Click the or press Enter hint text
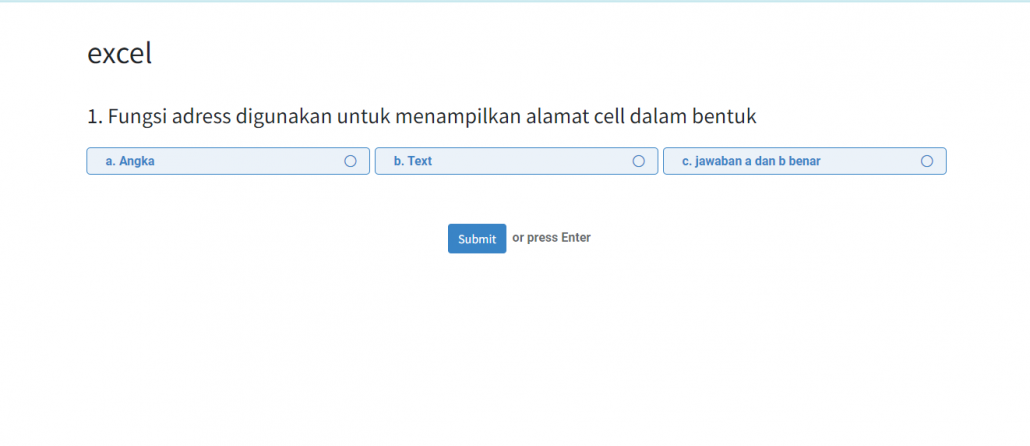1030x446 pixels. click(x=551, y=238)
